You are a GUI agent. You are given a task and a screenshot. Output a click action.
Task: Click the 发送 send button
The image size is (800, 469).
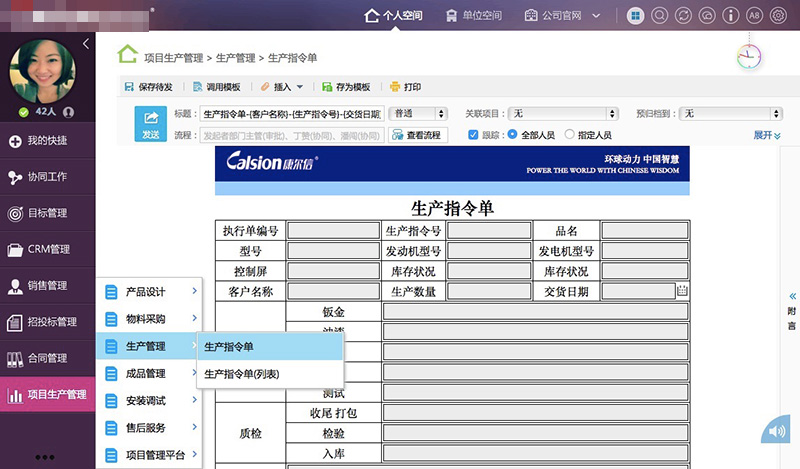click(x=150, y=124)
